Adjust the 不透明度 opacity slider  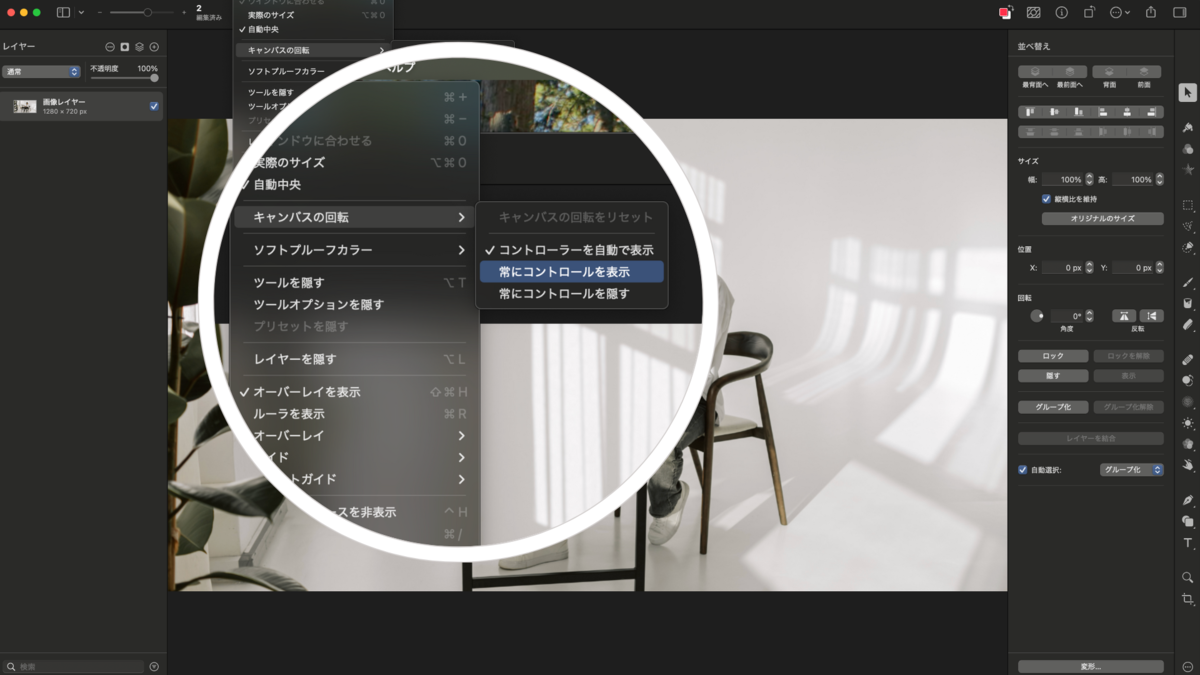click(x=124, y=78)
